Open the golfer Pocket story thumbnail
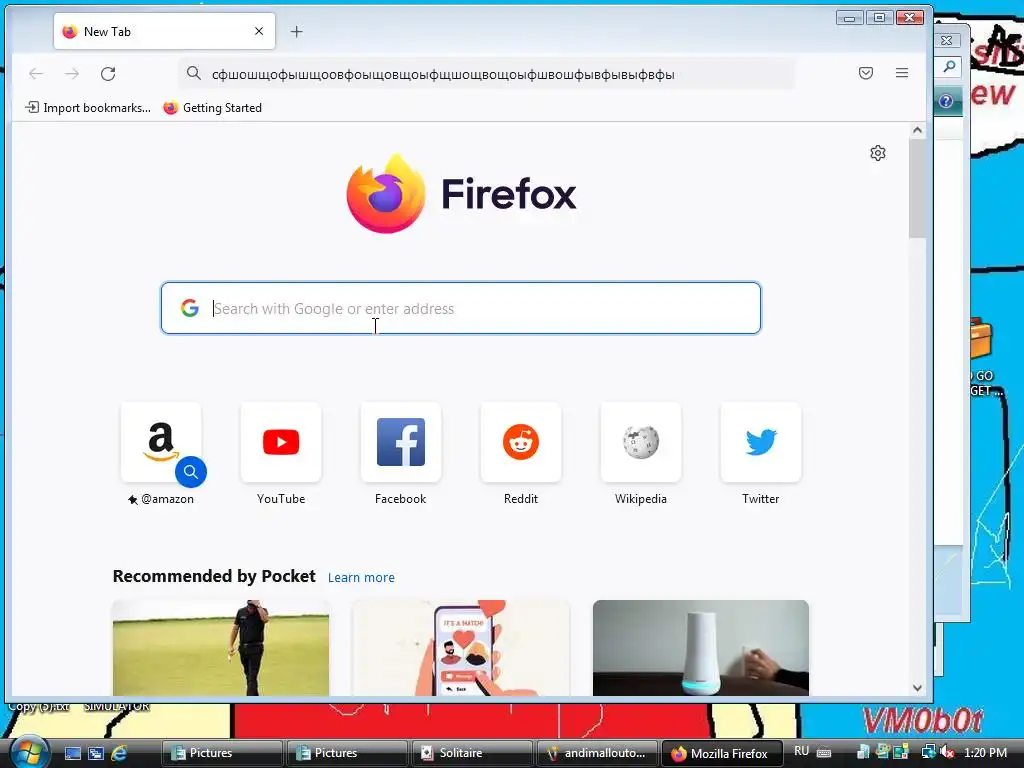Screen dimensions: 1024x768 point(221,648)
